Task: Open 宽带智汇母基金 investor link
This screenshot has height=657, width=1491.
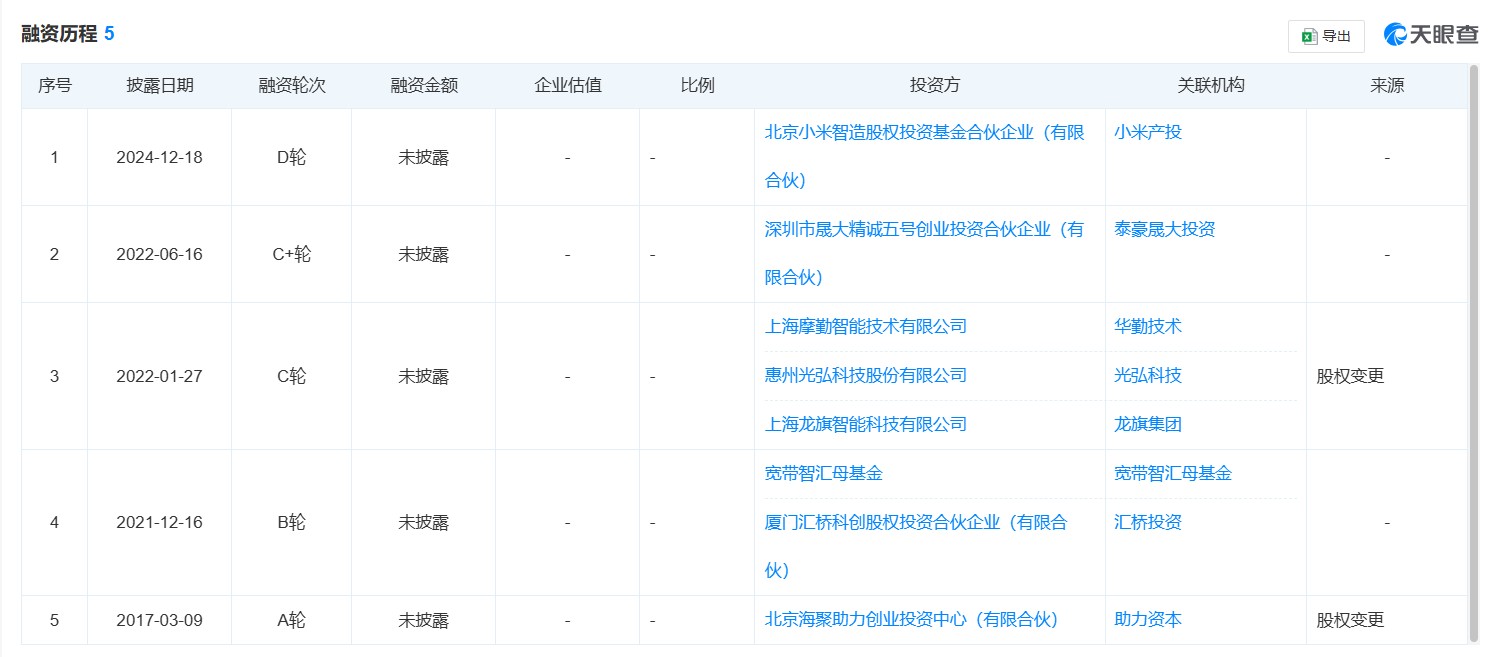Action: (824, 473)
